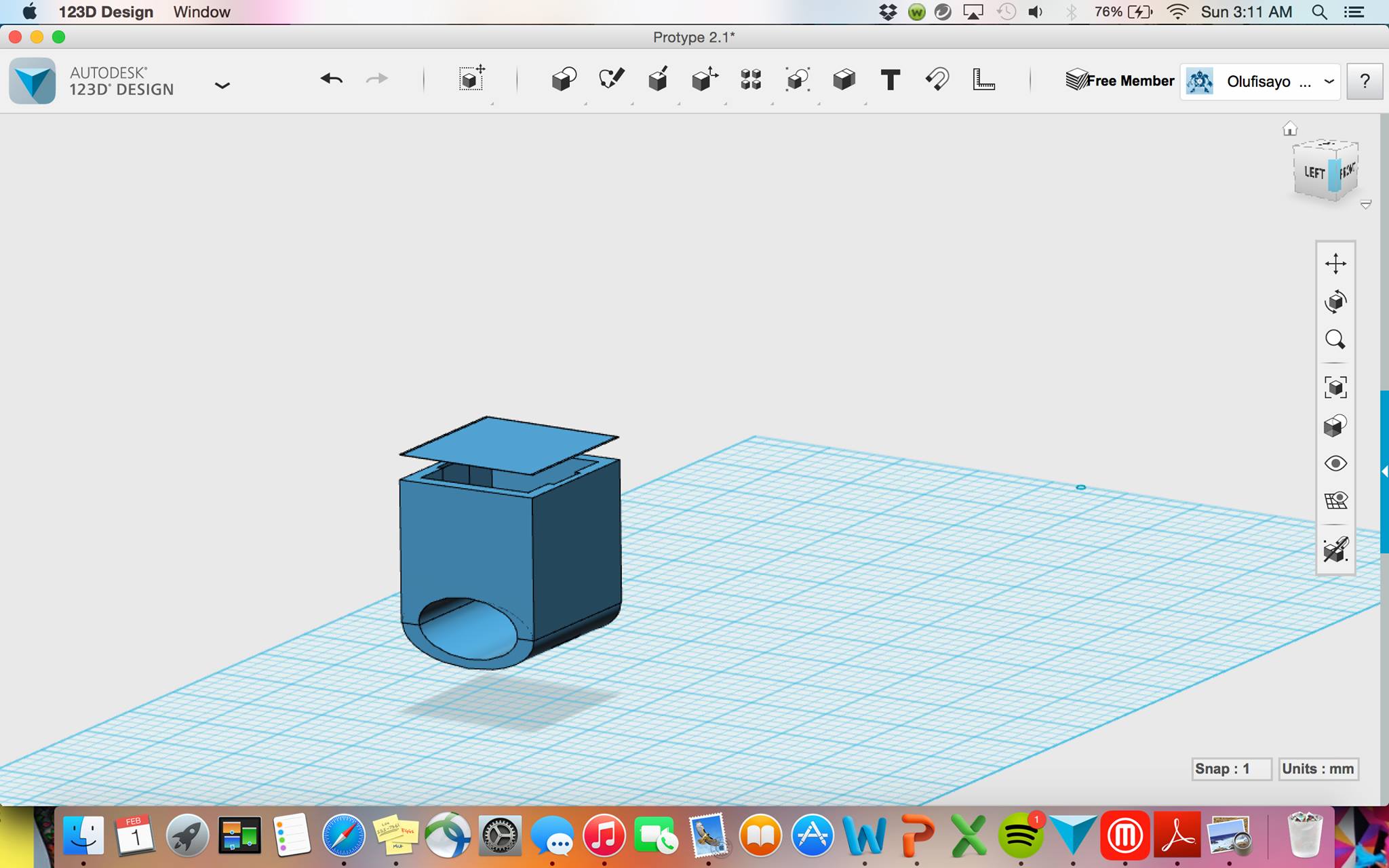Select the Modify tool icon

[704, 80]
